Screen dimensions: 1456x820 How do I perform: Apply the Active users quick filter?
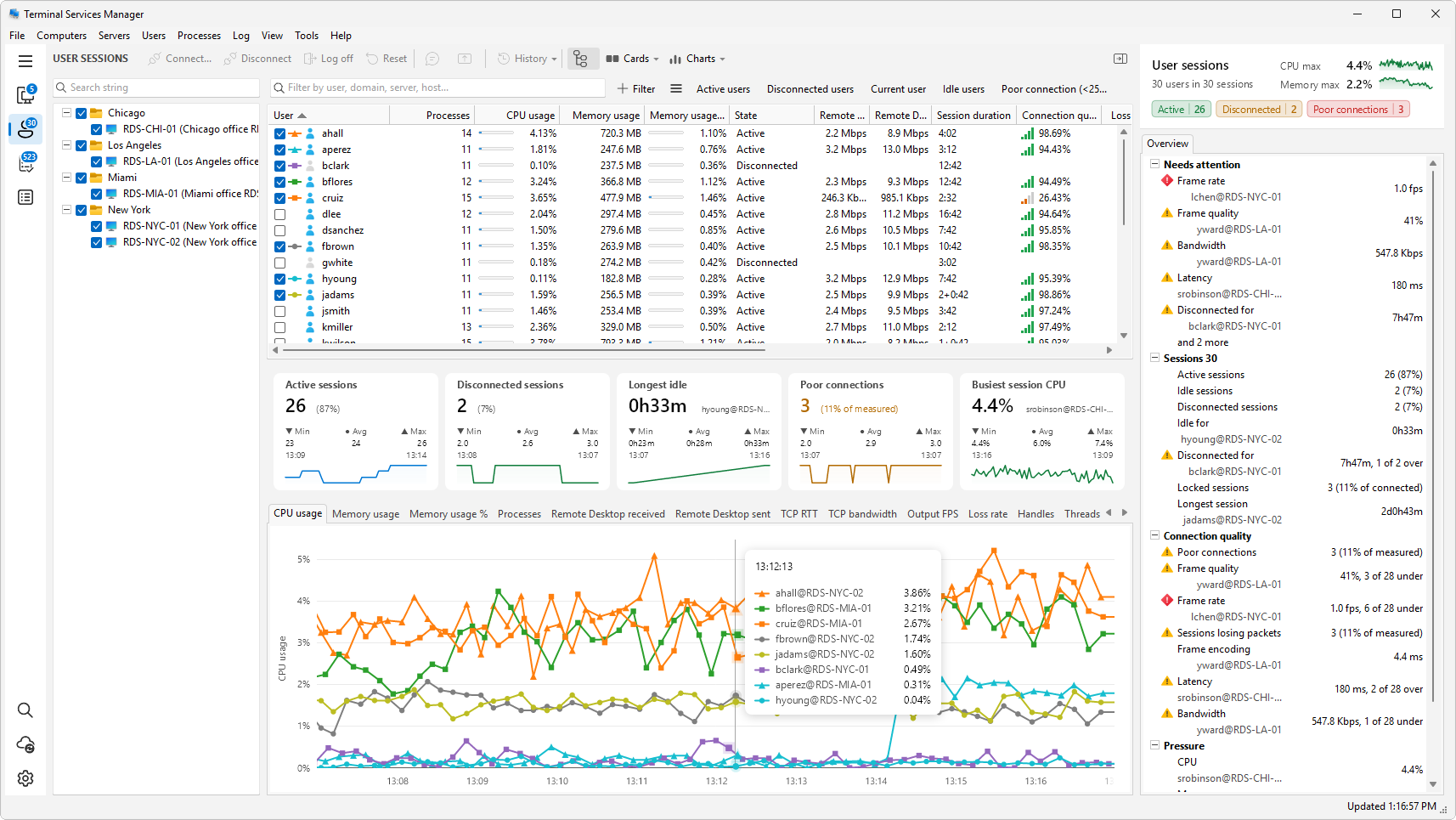coord(723,89)
